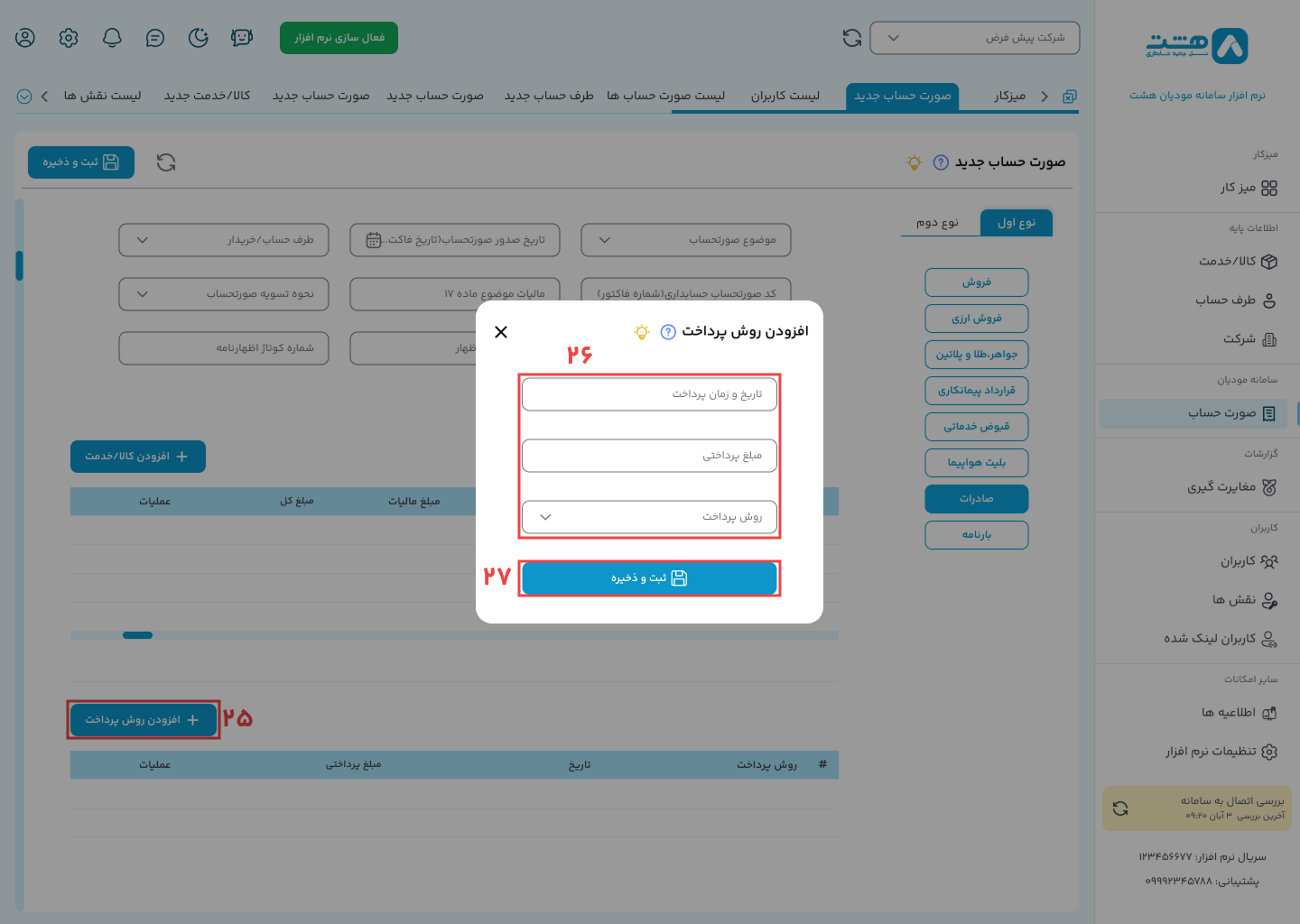Click the مبلغ پرداختی input field
Image resolution: width=1300 pixels, height=924 pixels.
pyautogui.click(x=648, y=456)
